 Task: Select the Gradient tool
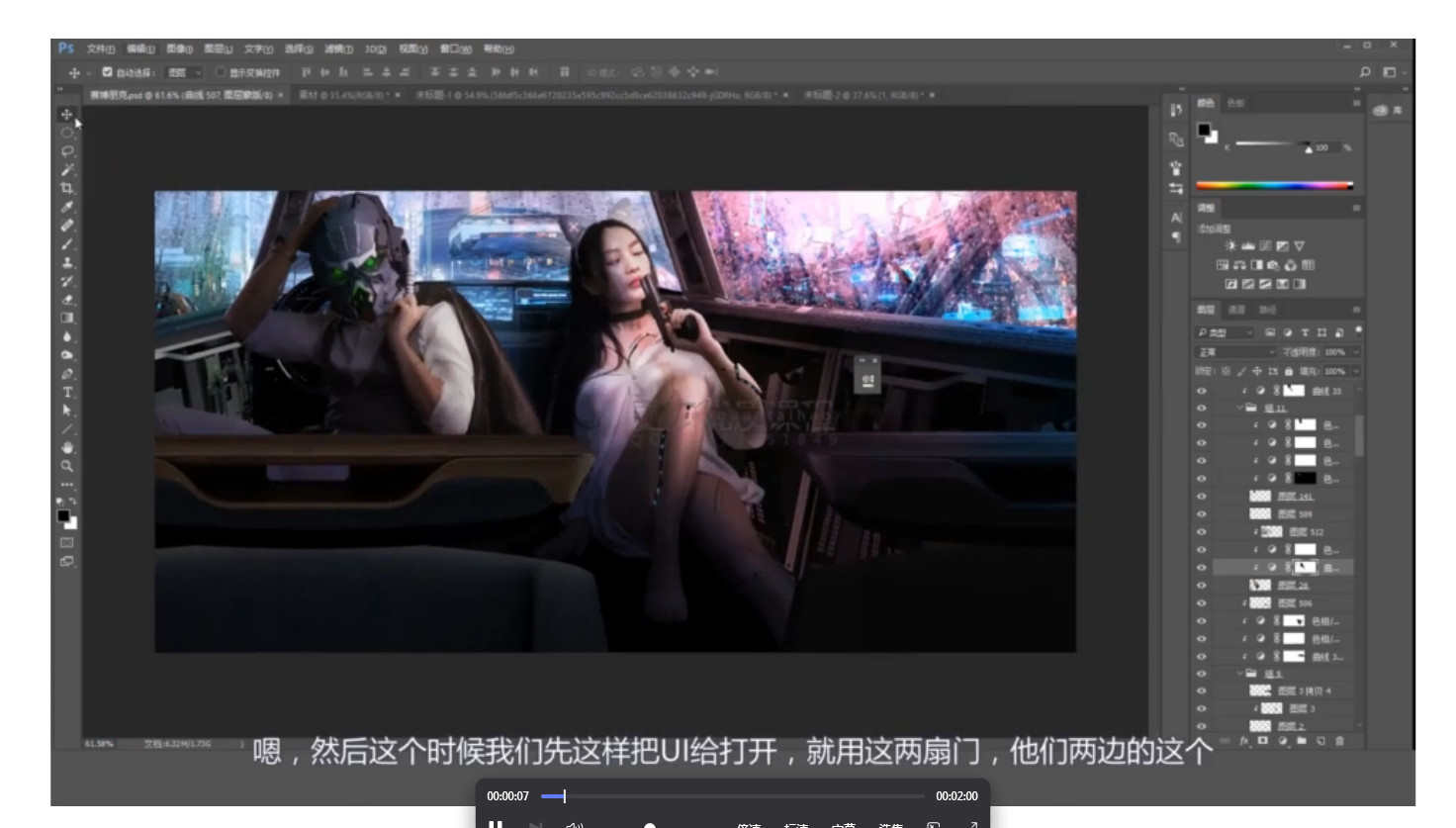(x=67, y=319)
